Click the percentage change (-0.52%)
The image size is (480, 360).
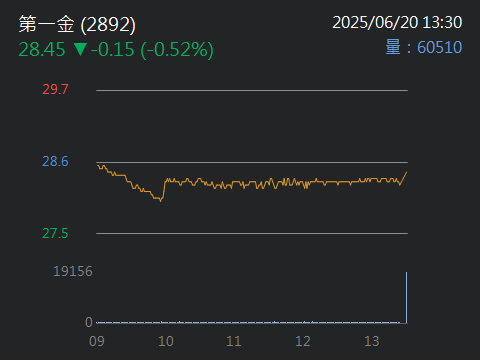coord(177,50)
